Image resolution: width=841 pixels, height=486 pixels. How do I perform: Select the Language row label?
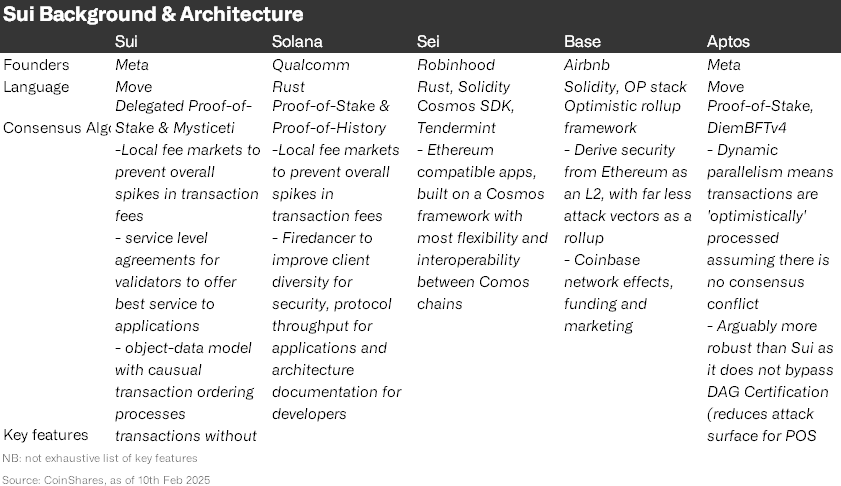[x=37, y=86]
